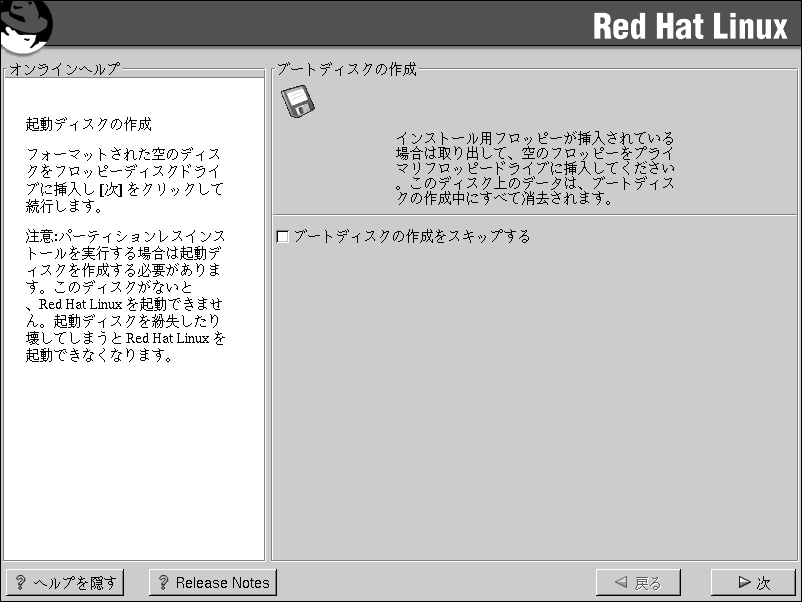Click the 注意 paragraph in online help
The width and height of the screenshot is (802, 602).
[x=126, y=296]
